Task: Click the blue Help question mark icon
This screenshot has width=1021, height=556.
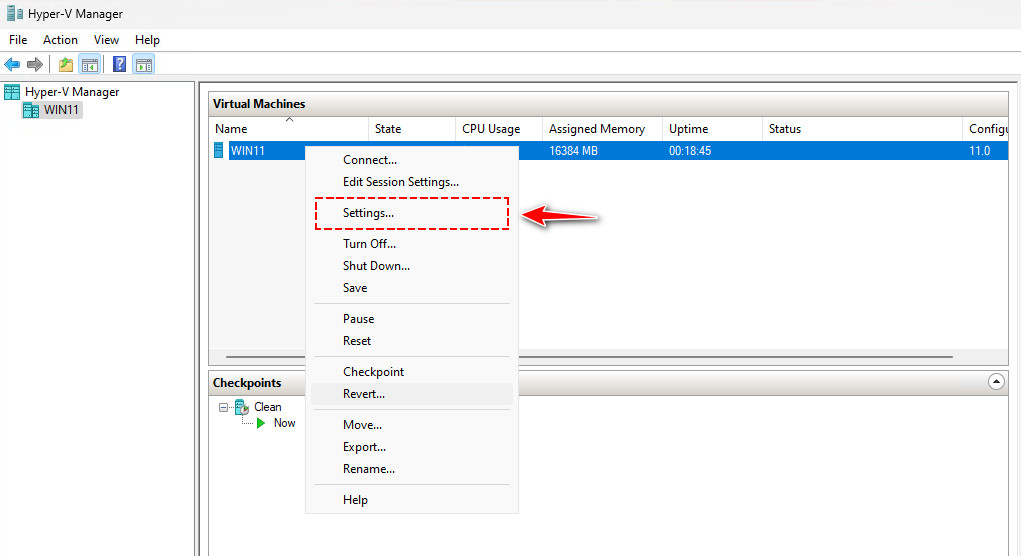Action: 120,64
